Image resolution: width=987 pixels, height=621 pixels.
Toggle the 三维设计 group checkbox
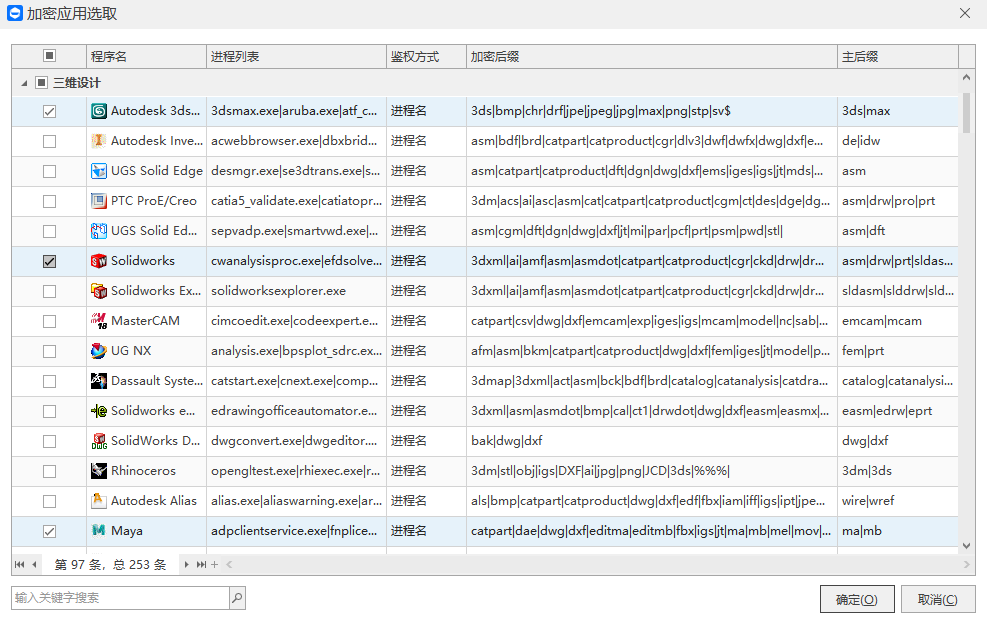click(42, 82)
